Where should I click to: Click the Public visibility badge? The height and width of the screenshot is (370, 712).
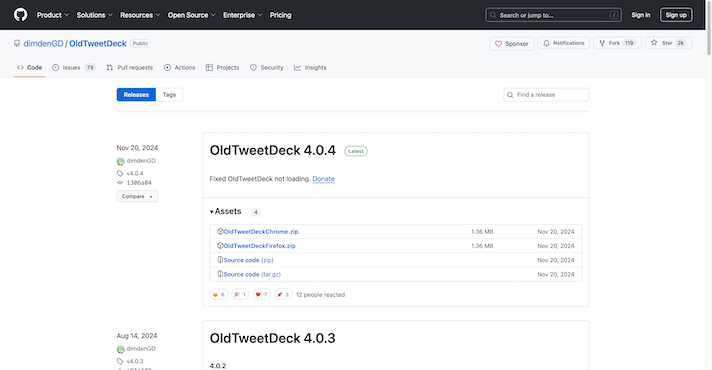pyautogui.click(x=140, y=44)
